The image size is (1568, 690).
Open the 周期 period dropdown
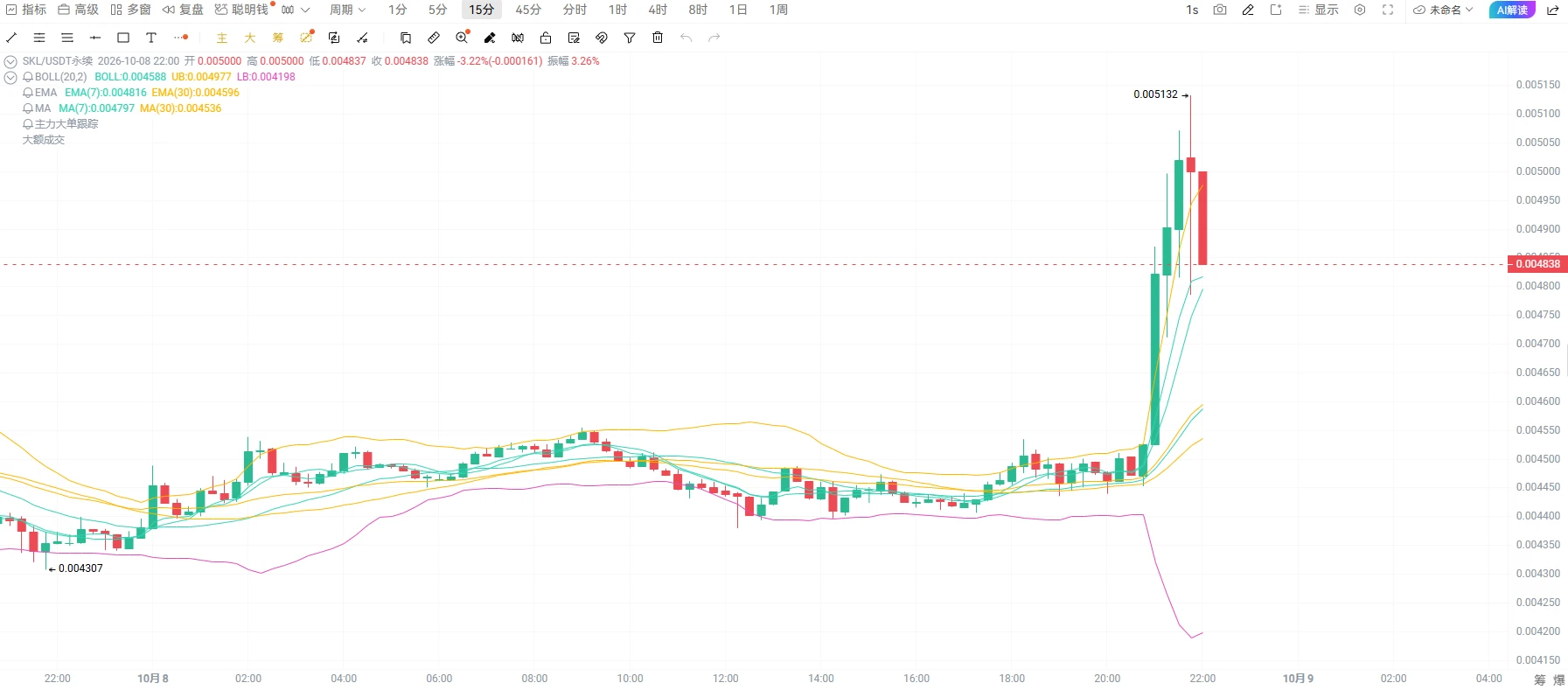pyautogui.click(x=347, y=10)
